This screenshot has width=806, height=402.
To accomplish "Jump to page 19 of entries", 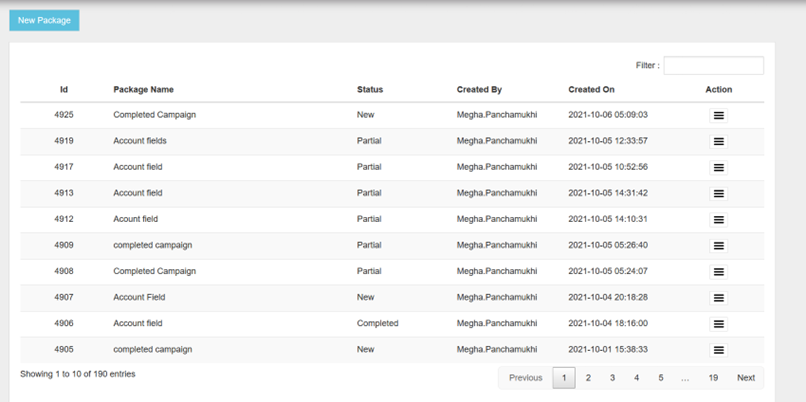I will click(x=713, y=378).
